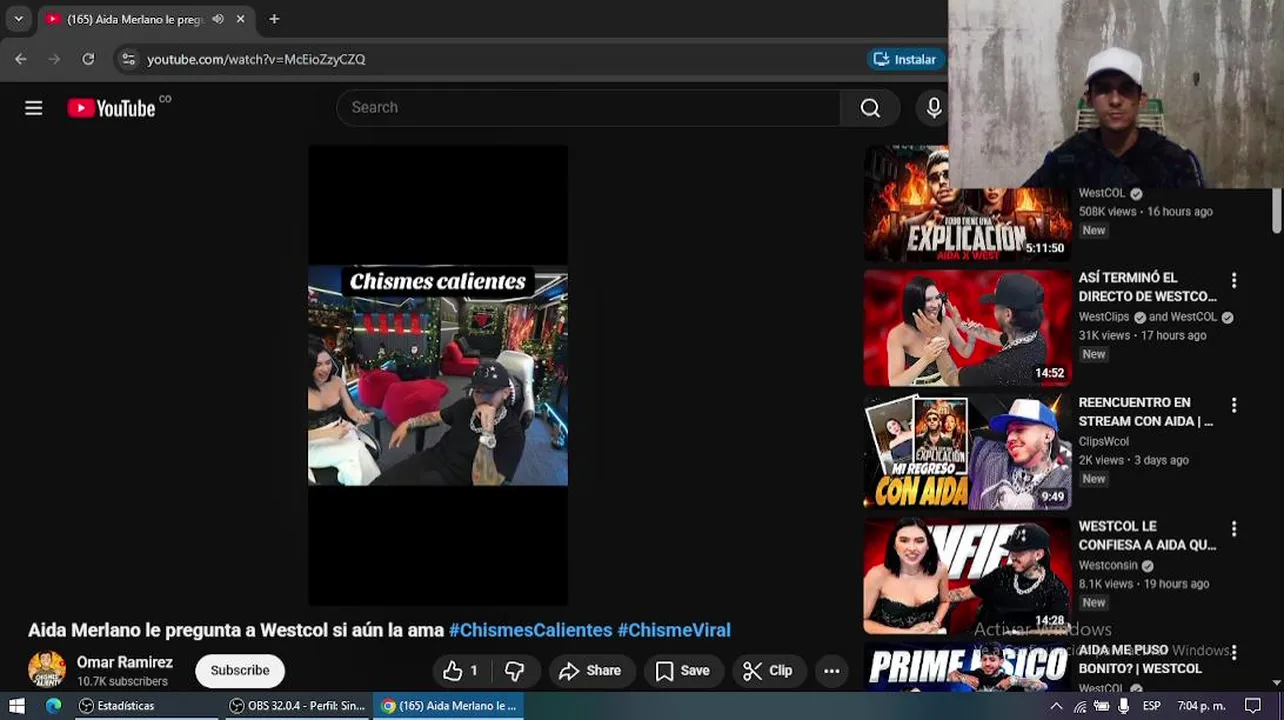The image size is (1284, 720).
Task: Click the microphone tray icon
Action: (x=1124, y=706)
